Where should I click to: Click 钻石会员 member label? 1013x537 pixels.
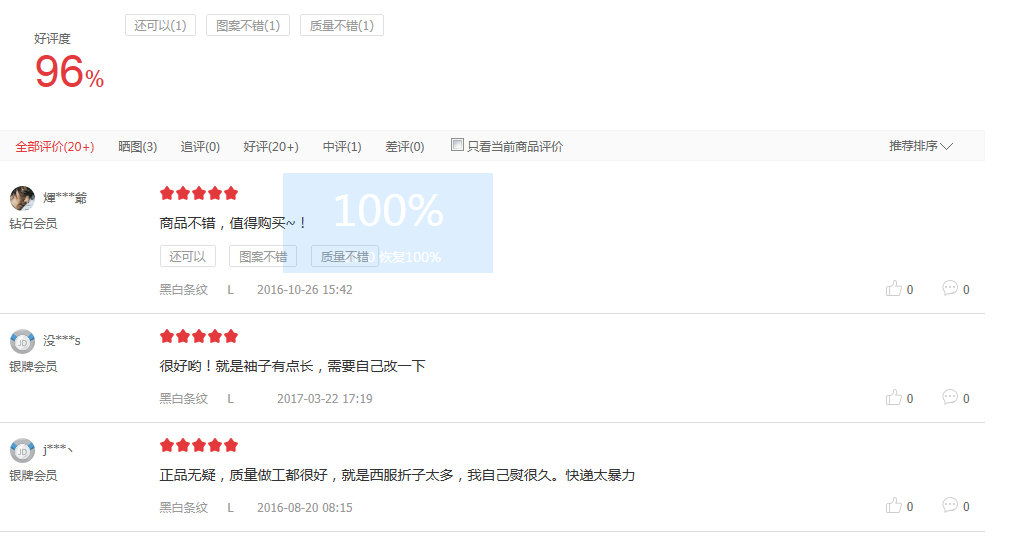pyautogui.click(x=34, y=224)
